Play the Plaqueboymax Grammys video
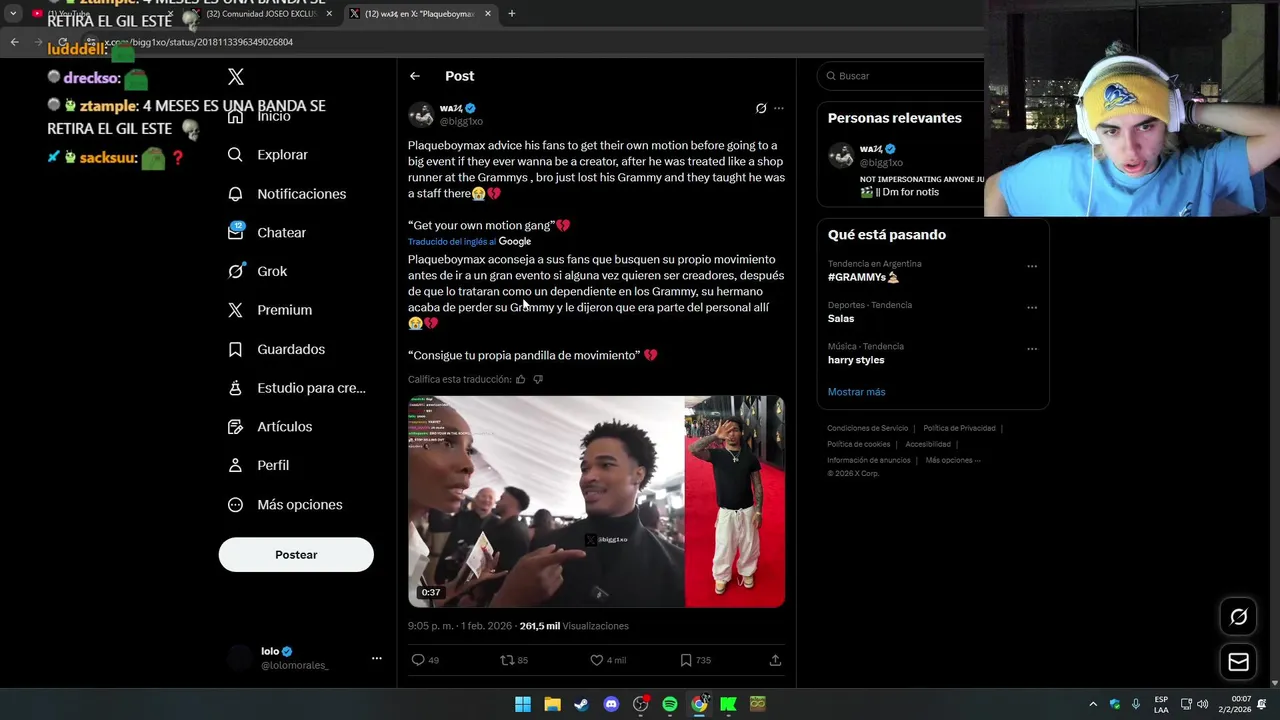Viewport: 1280px width, 720px height. click(596, 502)
